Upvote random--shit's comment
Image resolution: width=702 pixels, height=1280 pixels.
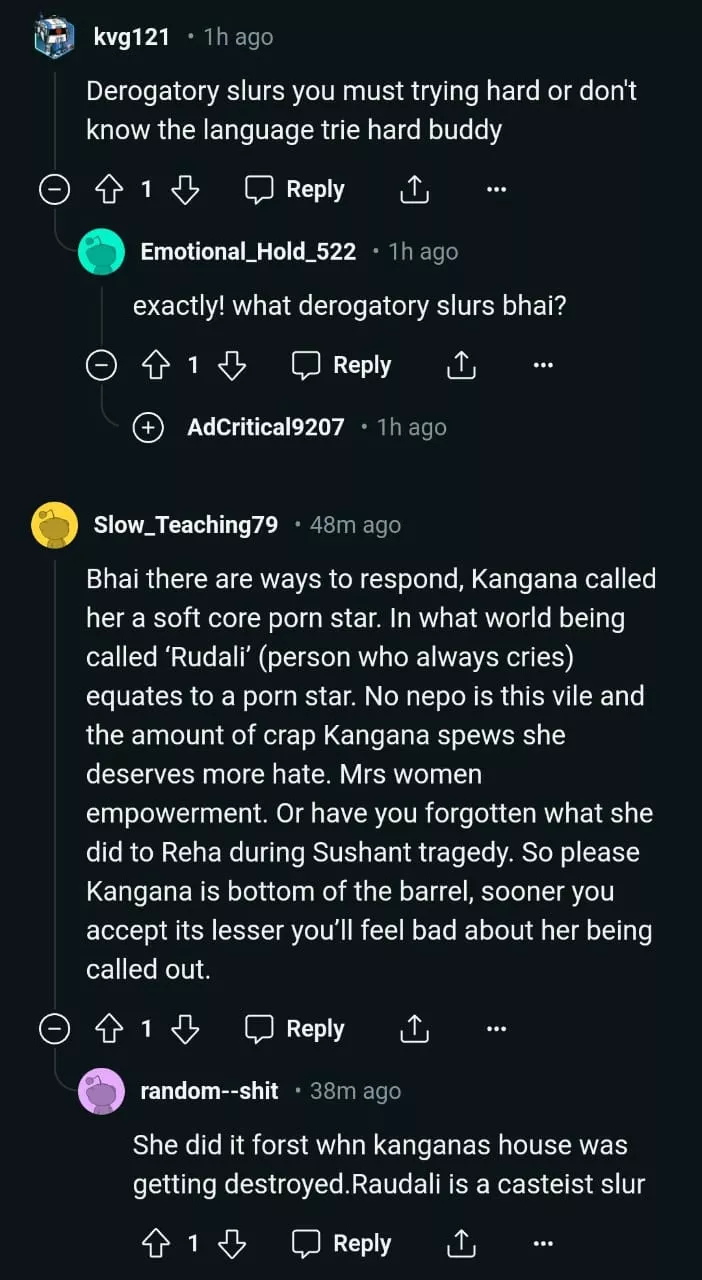154,1244
